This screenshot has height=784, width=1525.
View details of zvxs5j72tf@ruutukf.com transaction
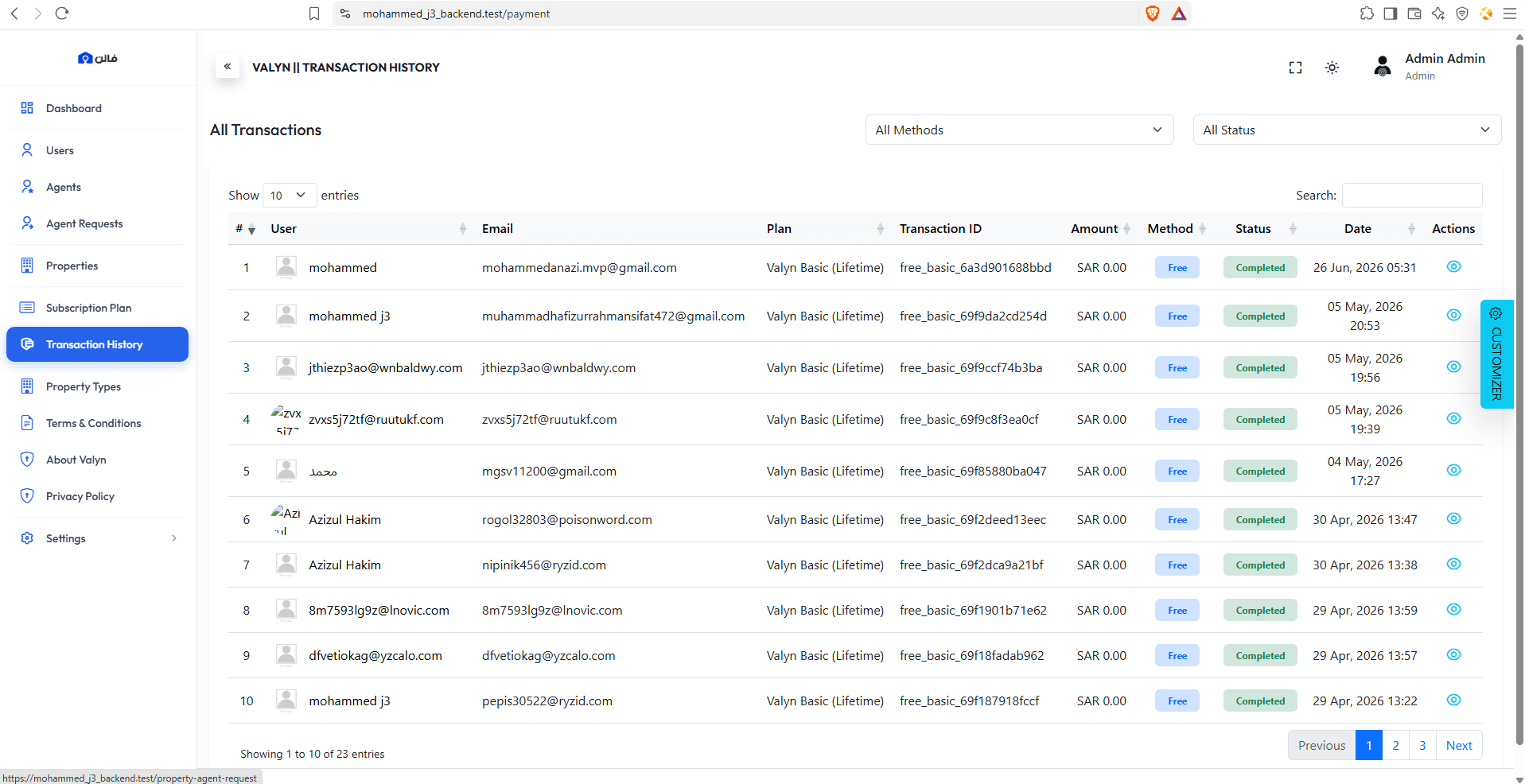click(x=1453, y=418)
